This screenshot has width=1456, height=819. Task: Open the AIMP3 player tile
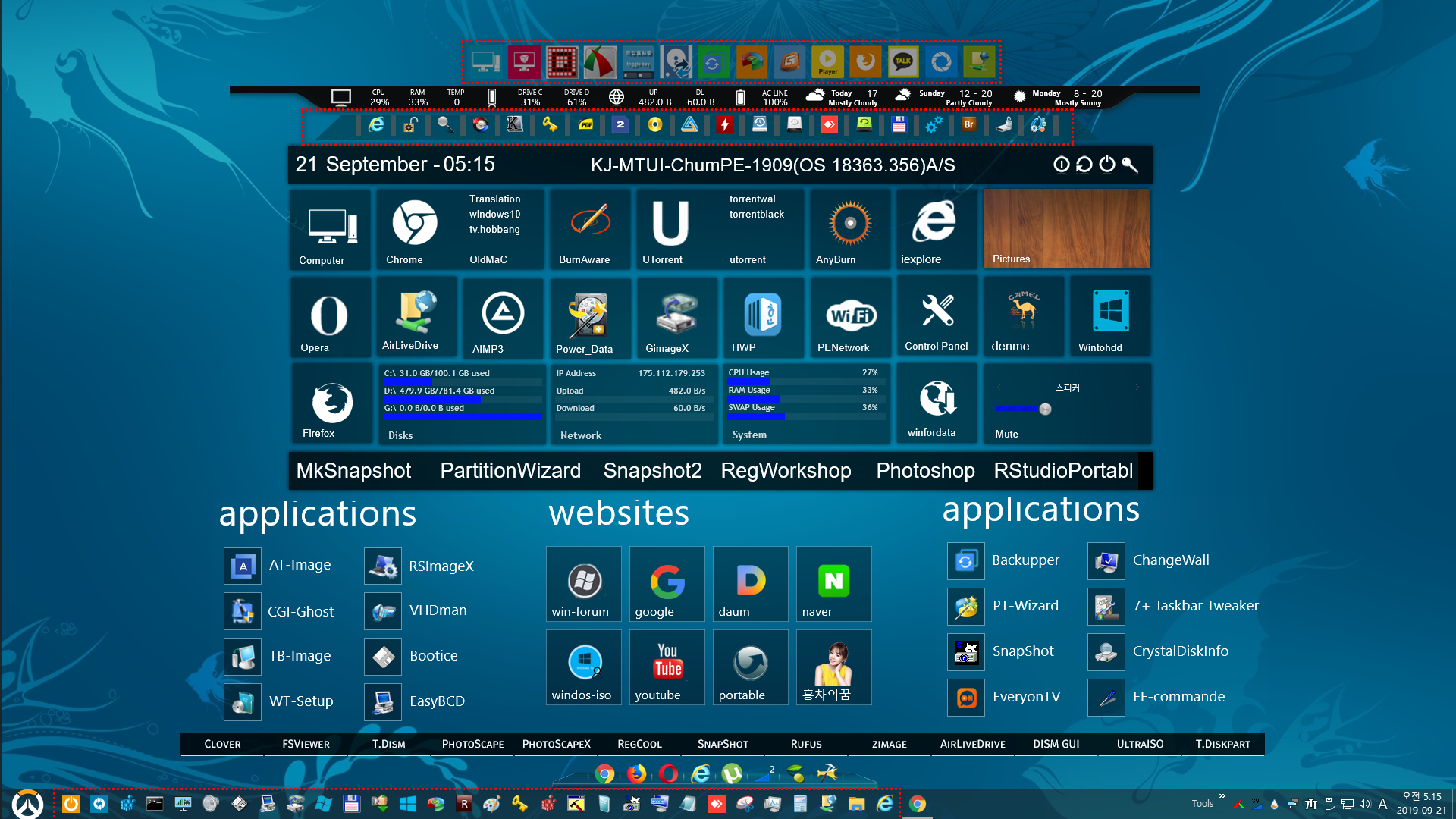pos(503,318)
